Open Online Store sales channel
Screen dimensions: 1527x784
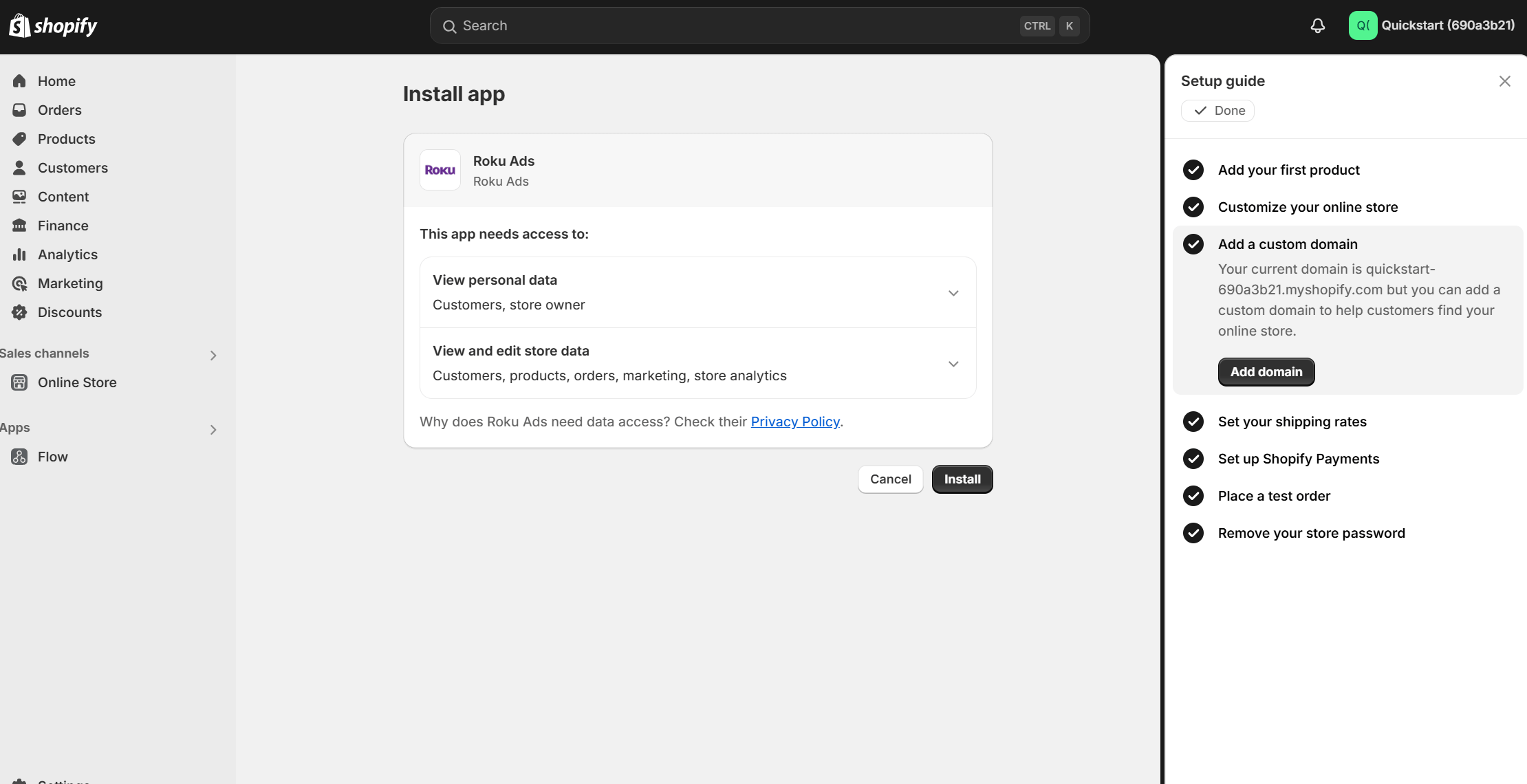point(77,382)
